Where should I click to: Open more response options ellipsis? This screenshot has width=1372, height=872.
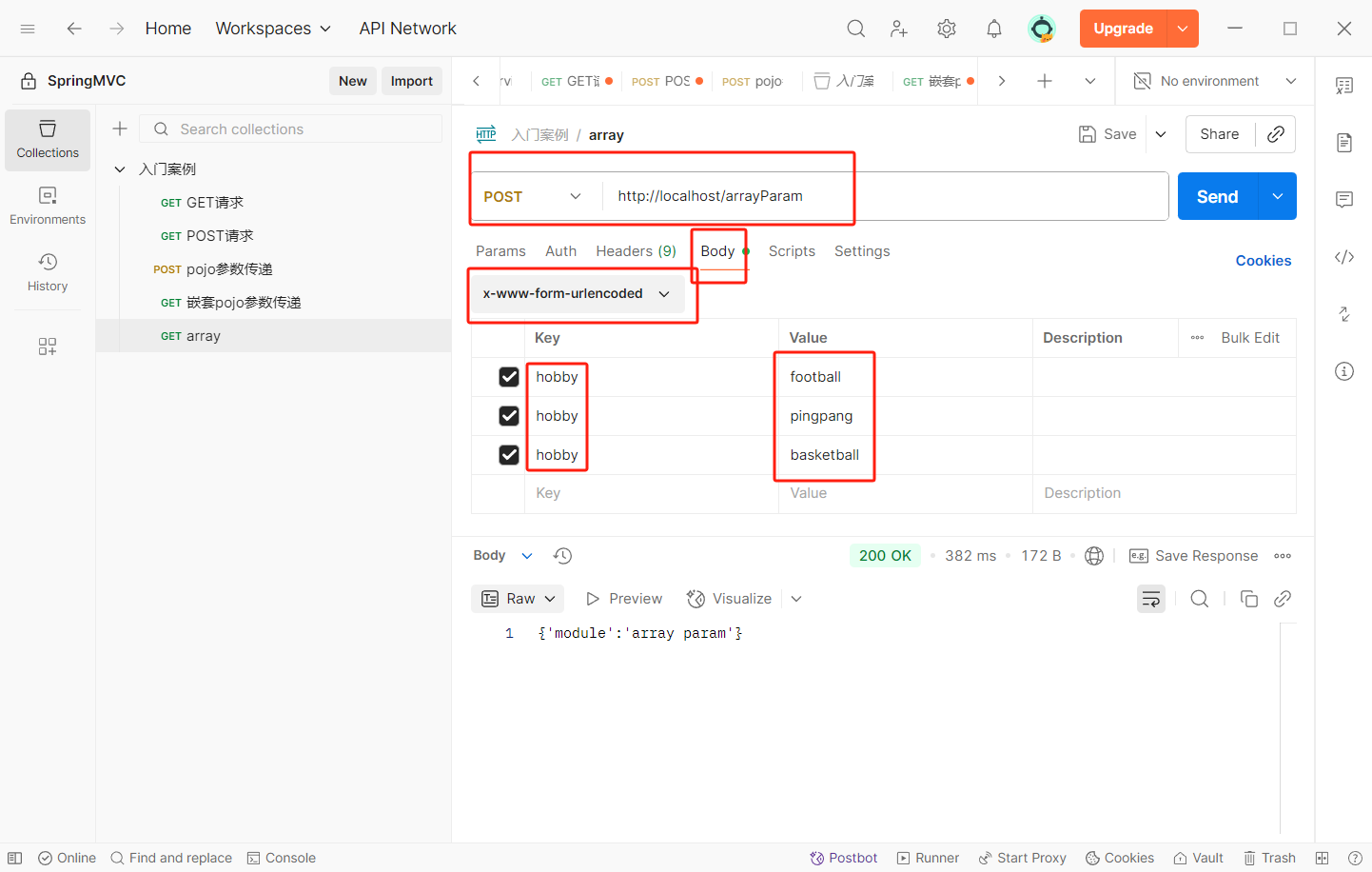(x=1283, y=556)
